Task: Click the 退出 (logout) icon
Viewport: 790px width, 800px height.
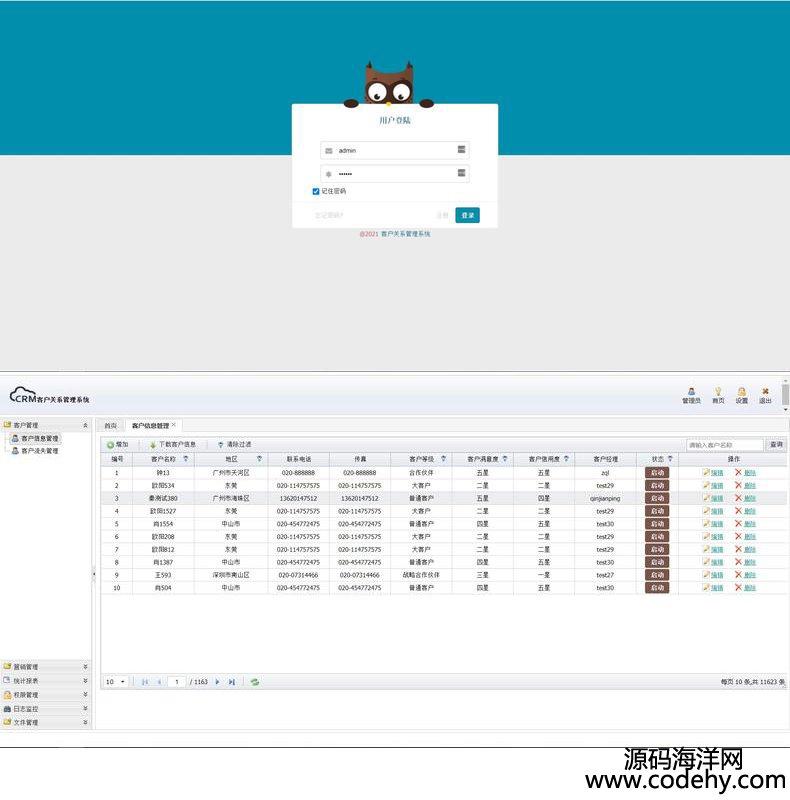Action: [x=765, y=392]
